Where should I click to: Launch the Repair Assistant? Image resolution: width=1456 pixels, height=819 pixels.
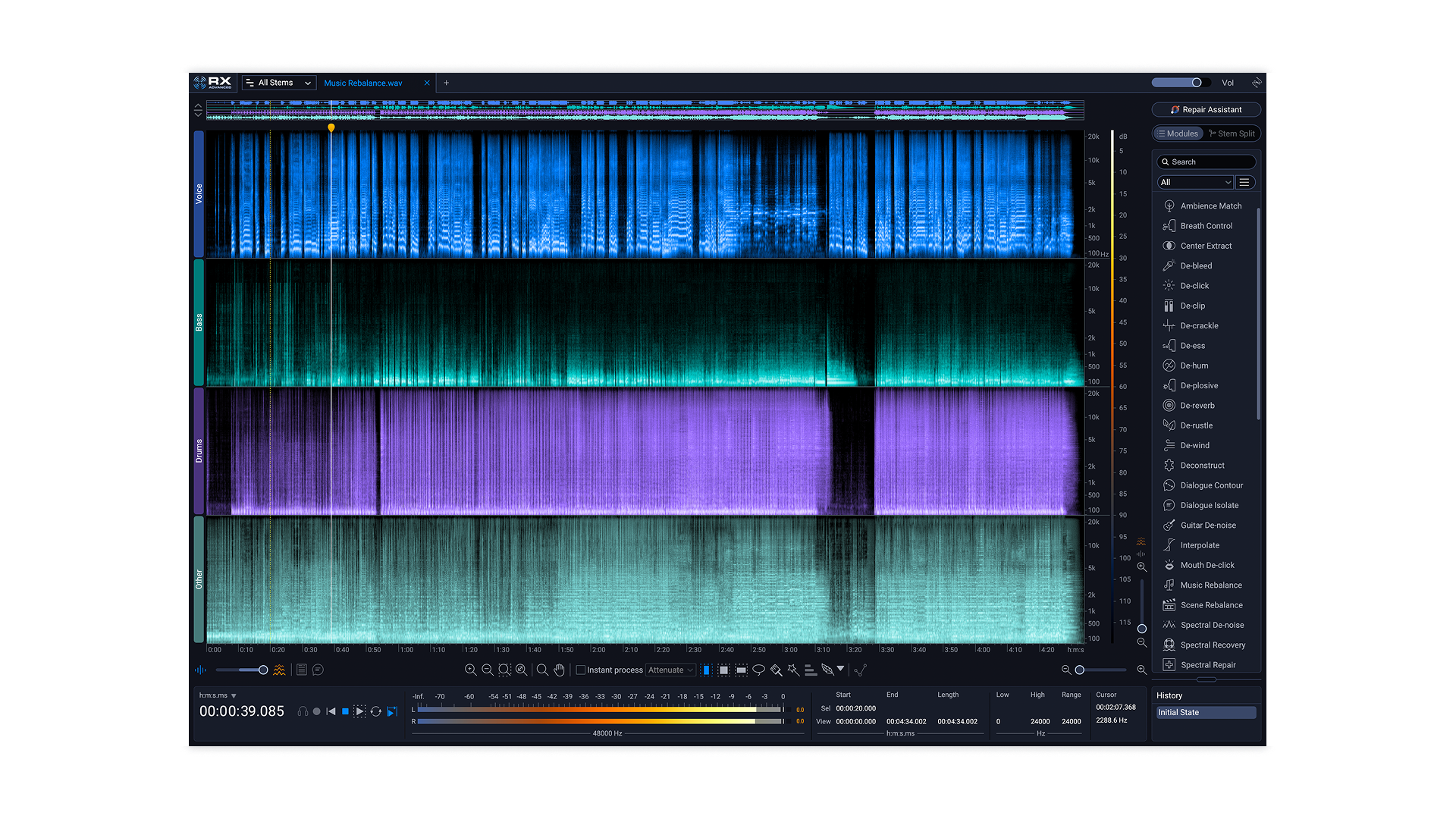(x=1206, y=109)
